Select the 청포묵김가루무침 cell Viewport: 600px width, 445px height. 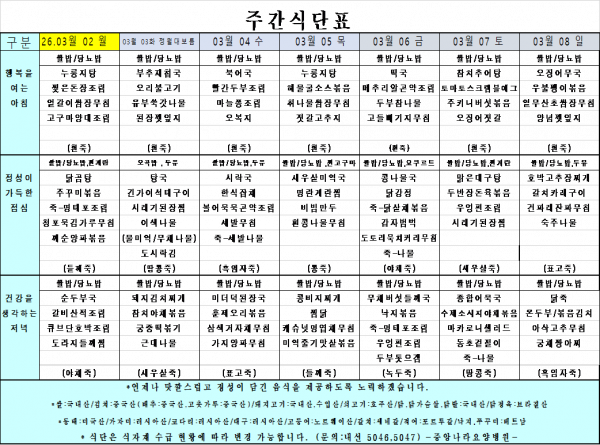click(x=79, y=223)
